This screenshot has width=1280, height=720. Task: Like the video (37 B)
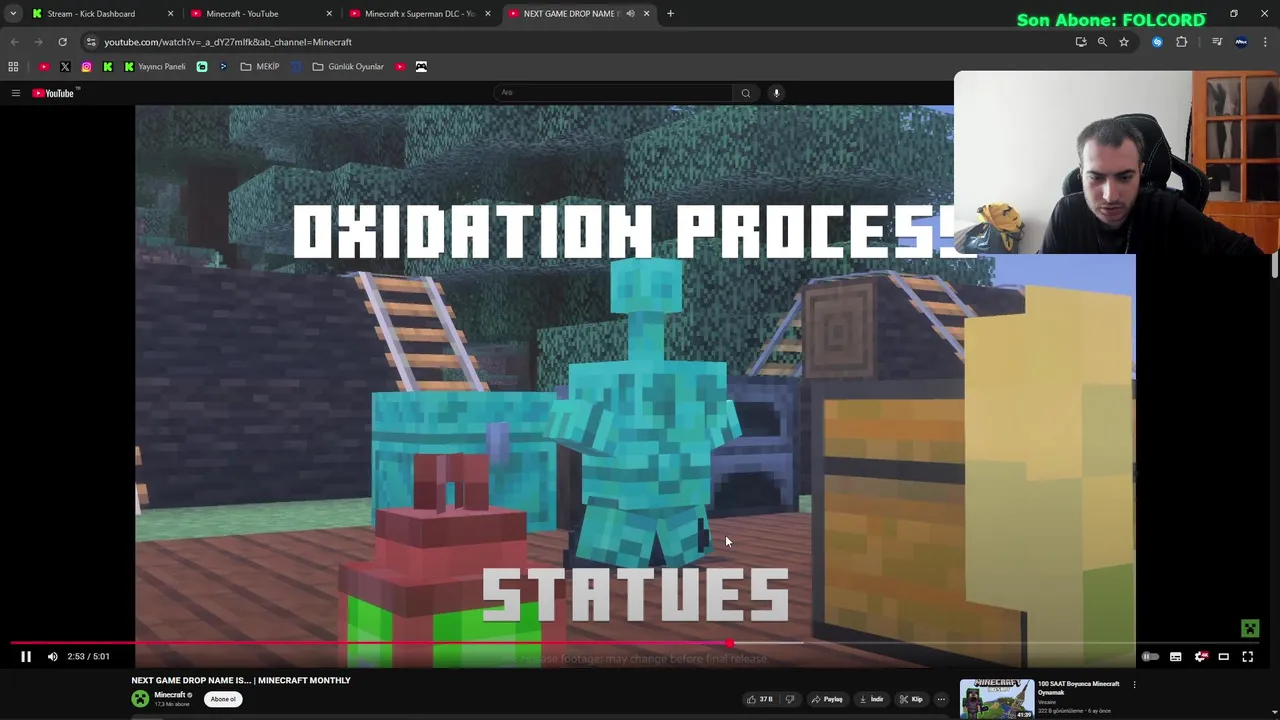click(760, 700)
